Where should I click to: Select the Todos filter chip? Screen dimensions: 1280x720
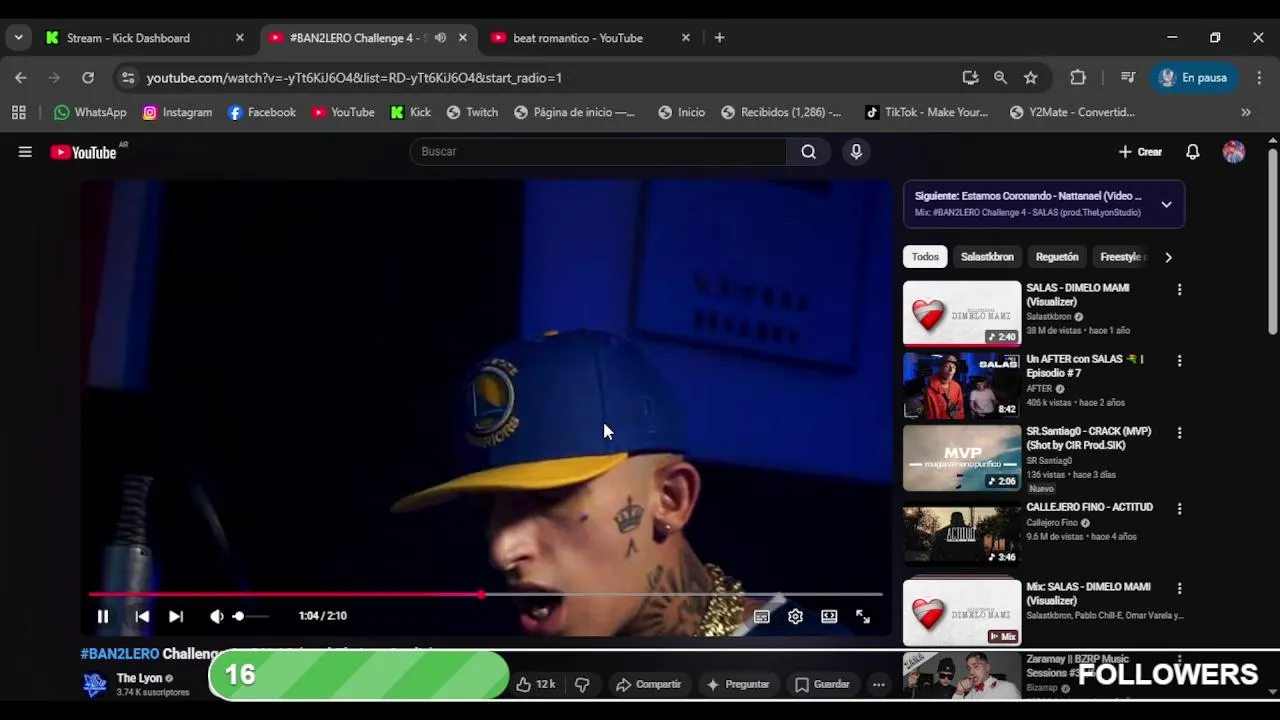925,257
